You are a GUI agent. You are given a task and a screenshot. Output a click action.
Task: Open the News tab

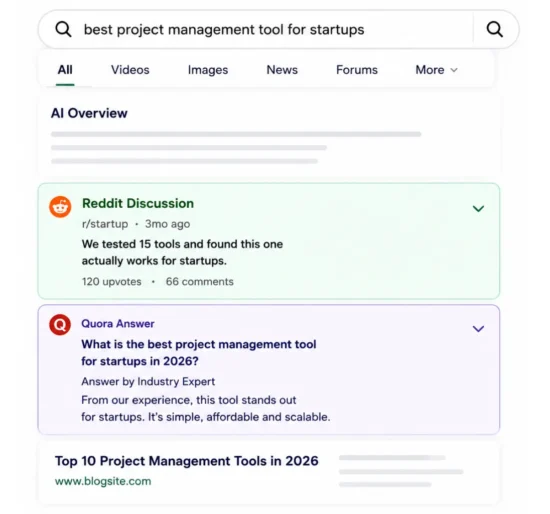(282, 70)
